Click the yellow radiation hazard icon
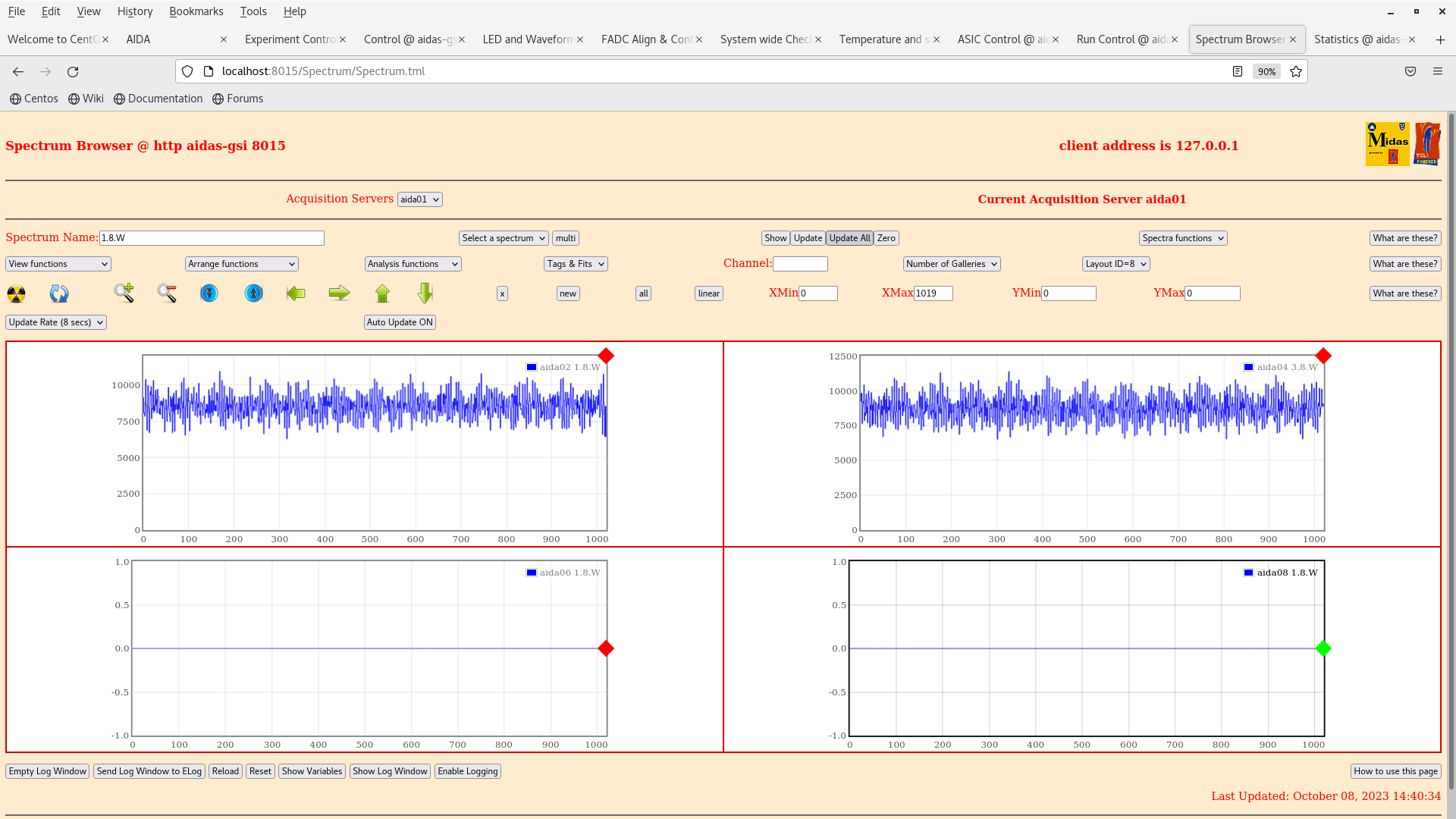 click(x=16, y=293)
